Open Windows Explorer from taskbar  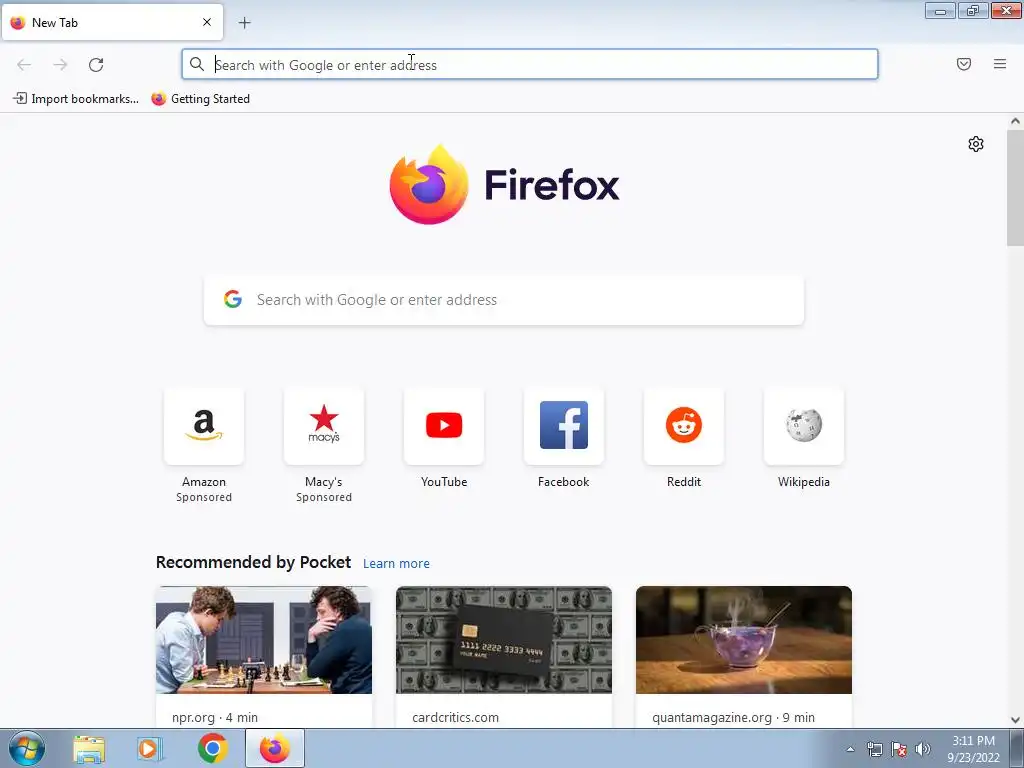[x=89, y=749]
